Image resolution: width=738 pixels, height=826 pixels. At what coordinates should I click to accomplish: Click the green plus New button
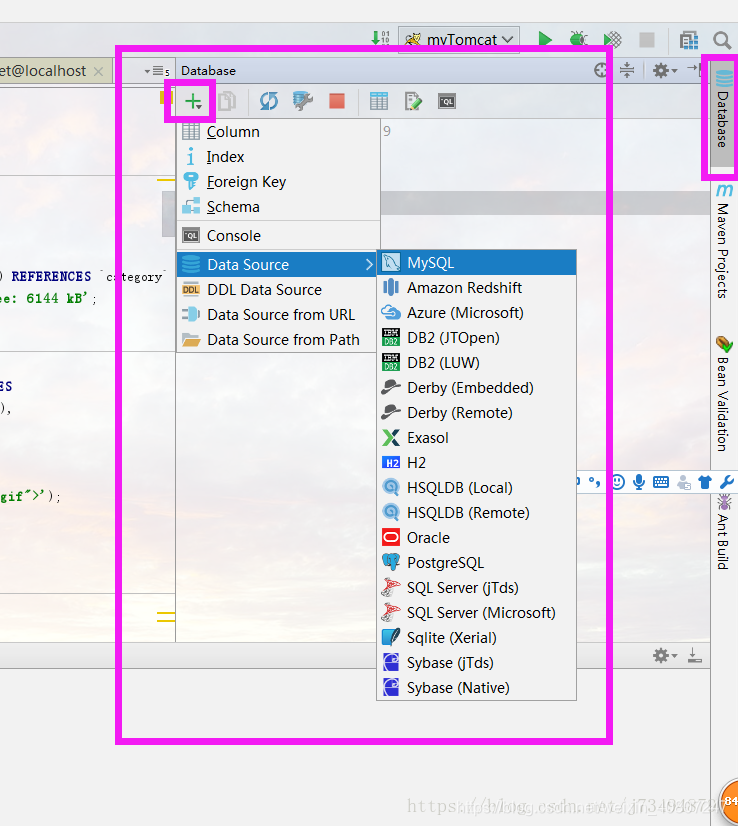[x=193, y=101]
